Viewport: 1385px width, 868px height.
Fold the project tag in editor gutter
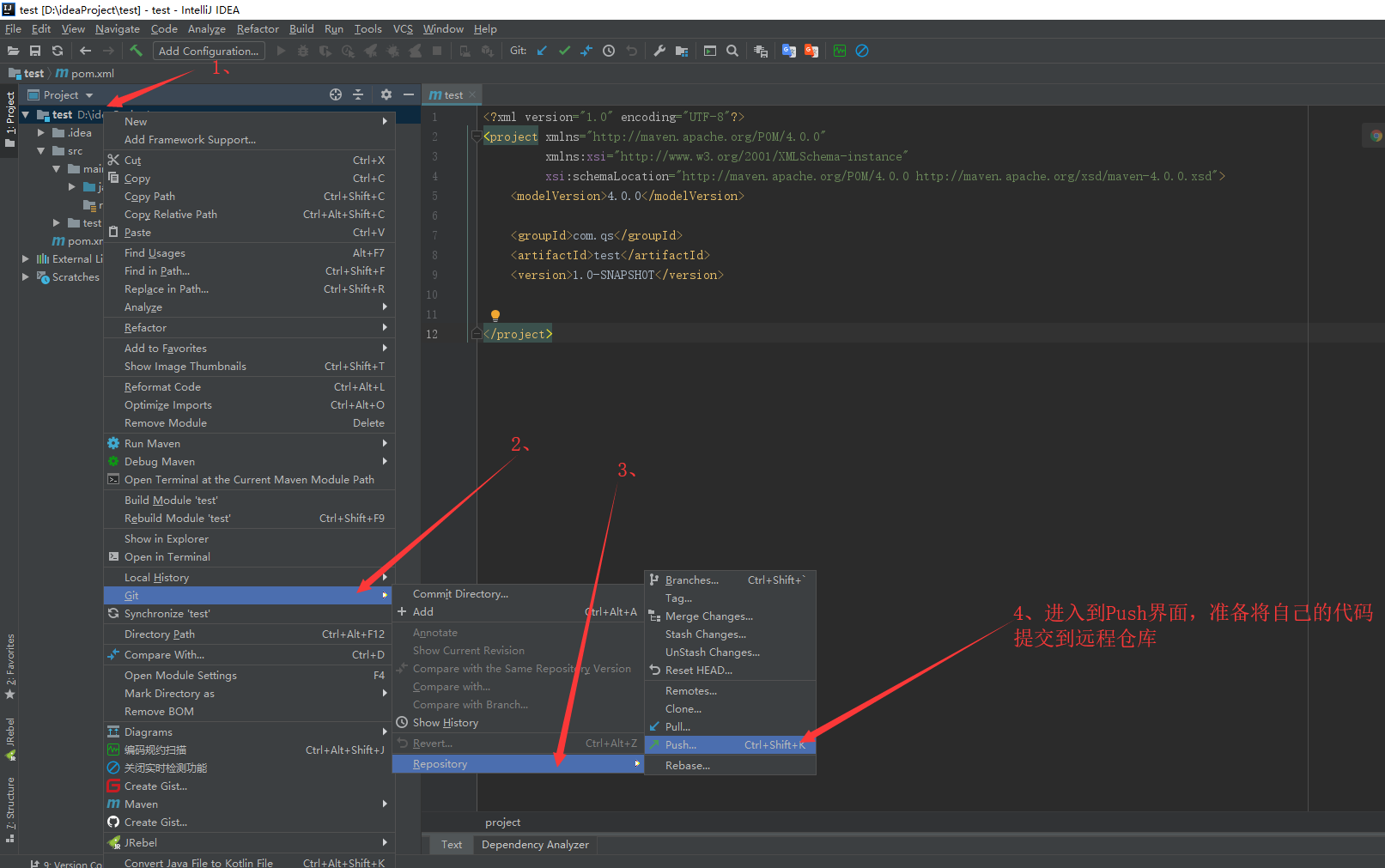click(477, 137)
